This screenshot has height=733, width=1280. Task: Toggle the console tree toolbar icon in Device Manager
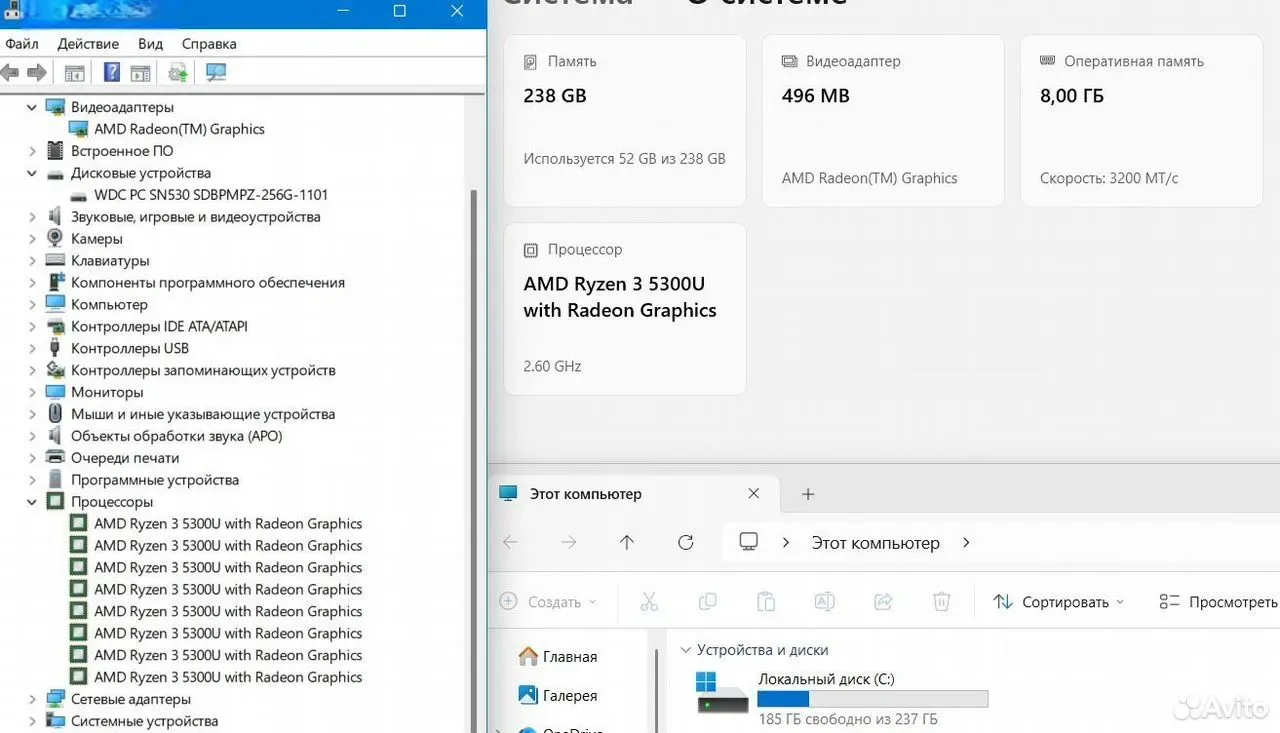pyautogui.click(x=74, y=73)
